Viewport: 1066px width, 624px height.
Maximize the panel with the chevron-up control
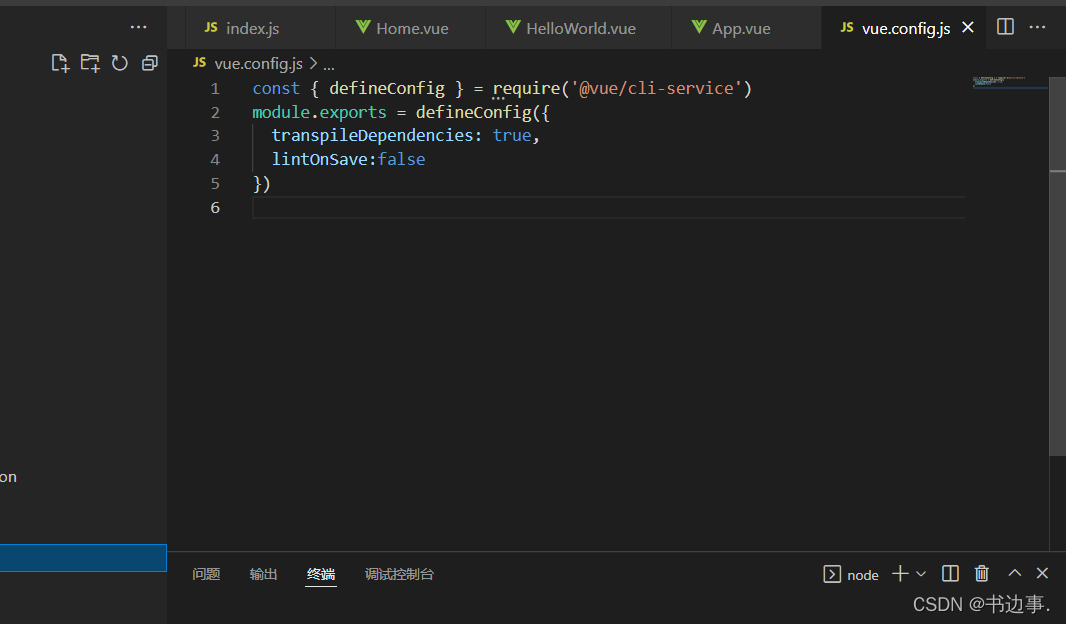pos(1013,573)
